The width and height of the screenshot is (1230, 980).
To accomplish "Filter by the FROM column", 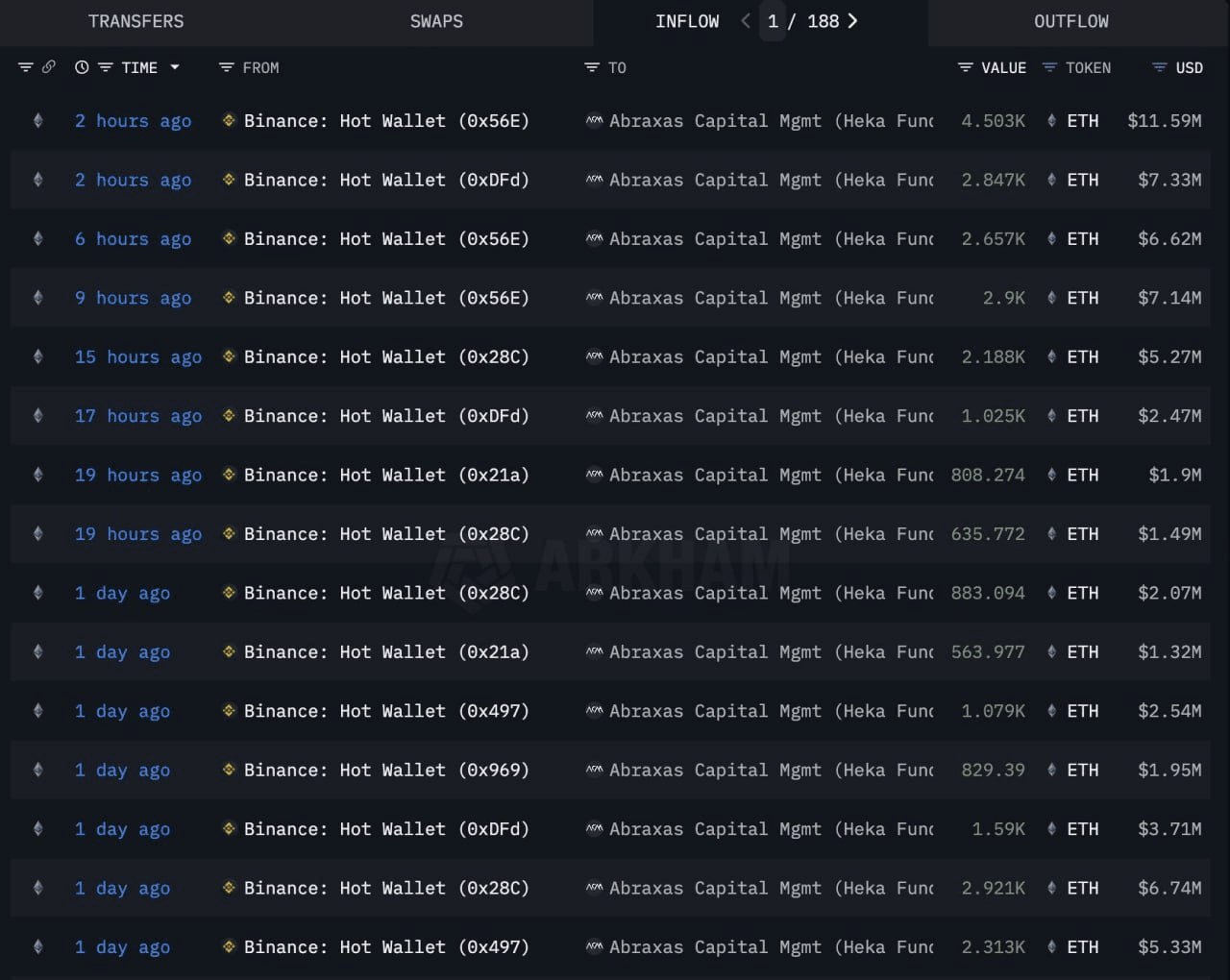I will click(227, 67).
